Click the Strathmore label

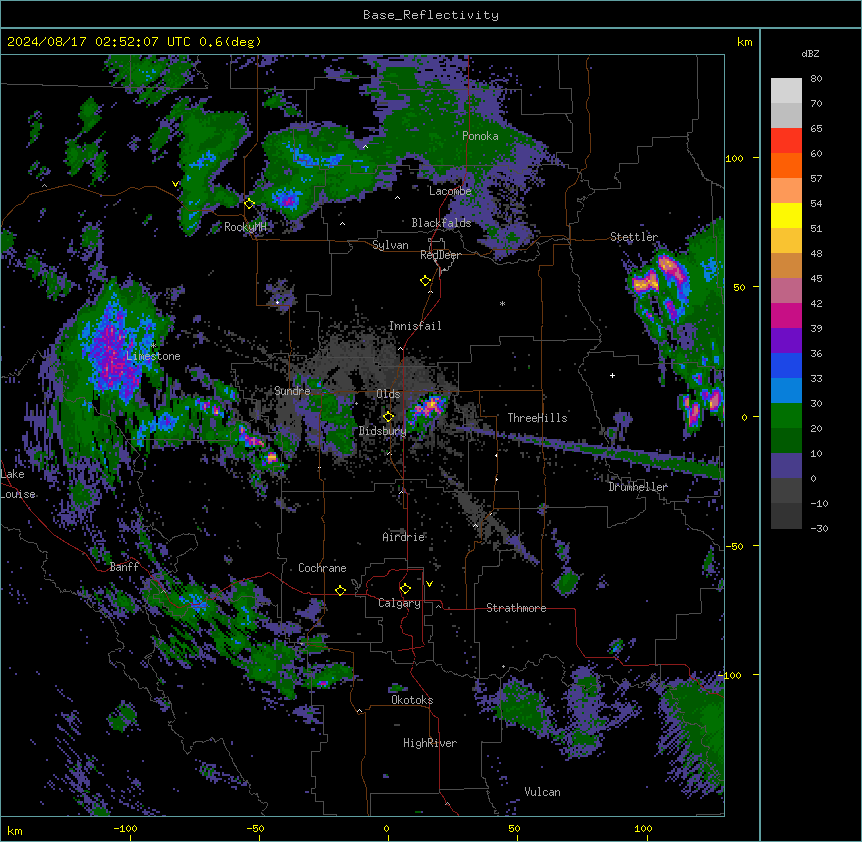516,608
